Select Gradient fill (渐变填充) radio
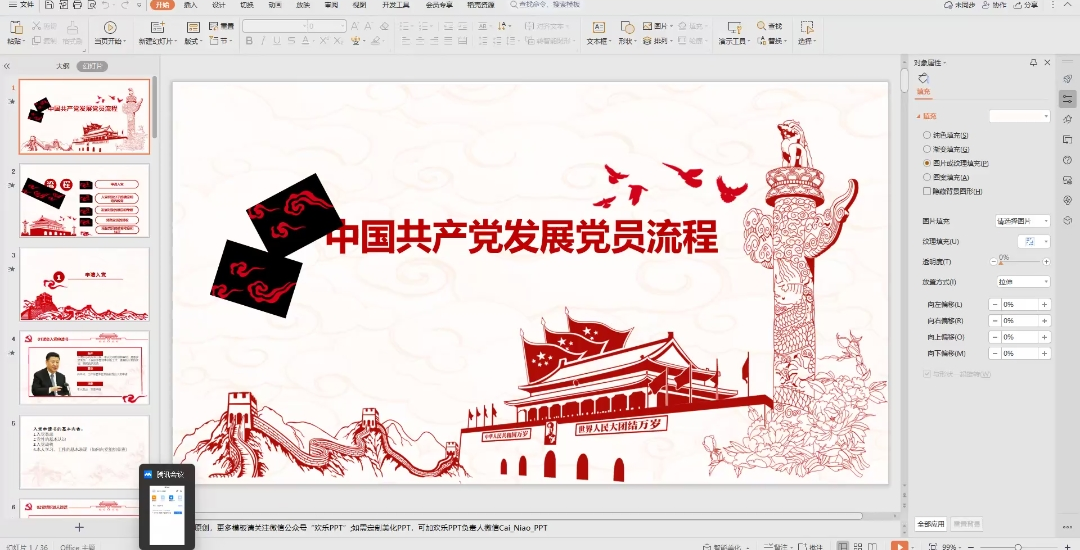1080x550 pixels. coord(927,149)
